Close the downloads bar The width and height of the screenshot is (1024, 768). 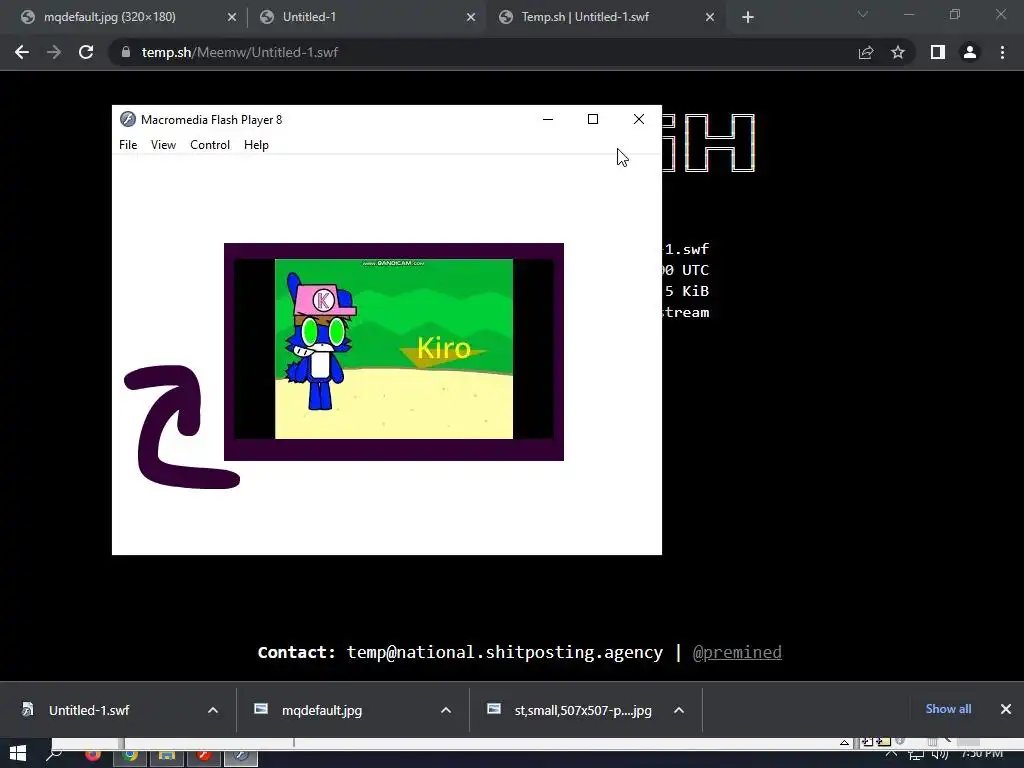click(1006, 709)
